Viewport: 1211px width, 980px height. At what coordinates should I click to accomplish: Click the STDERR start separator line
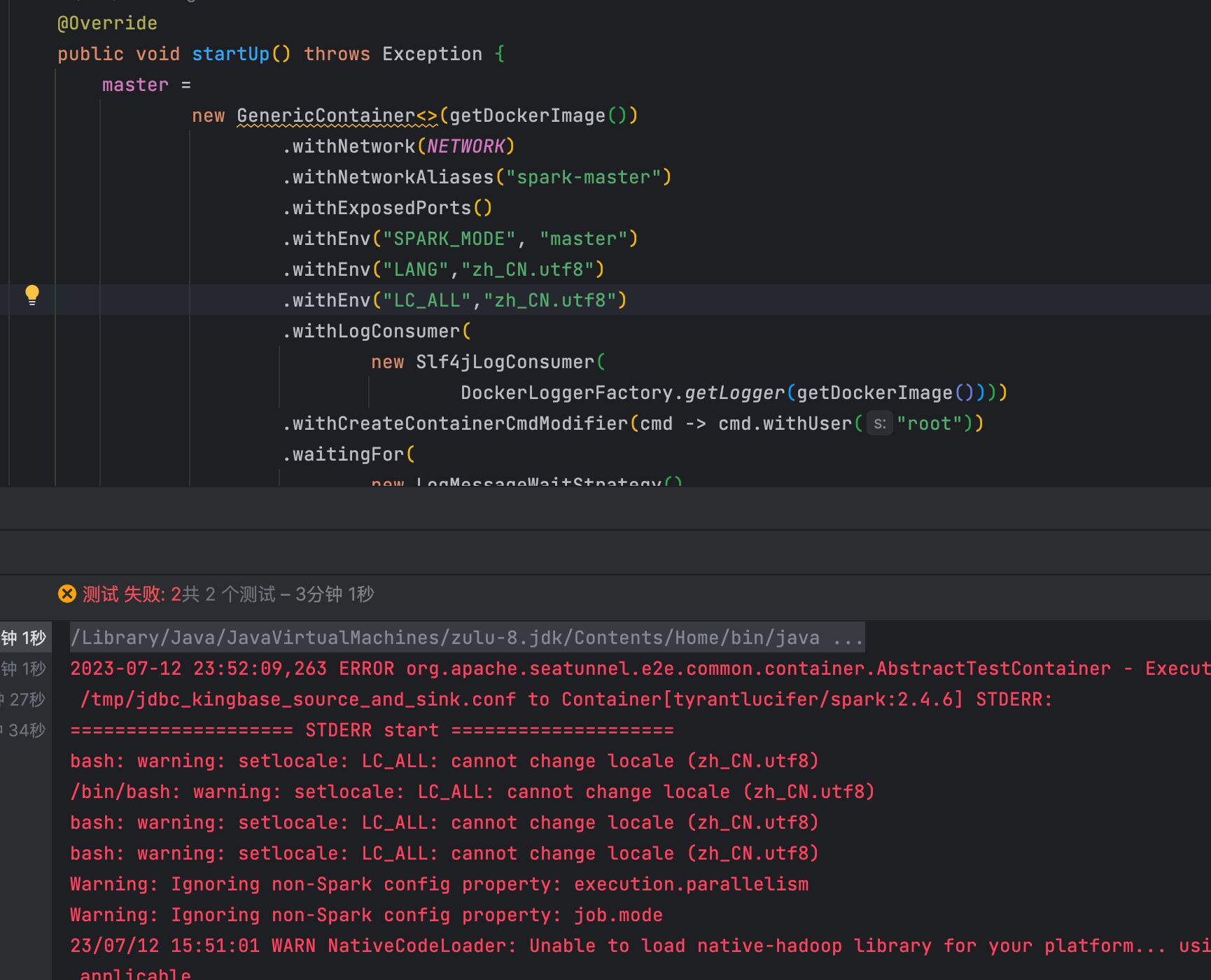(x=372, y=730)
